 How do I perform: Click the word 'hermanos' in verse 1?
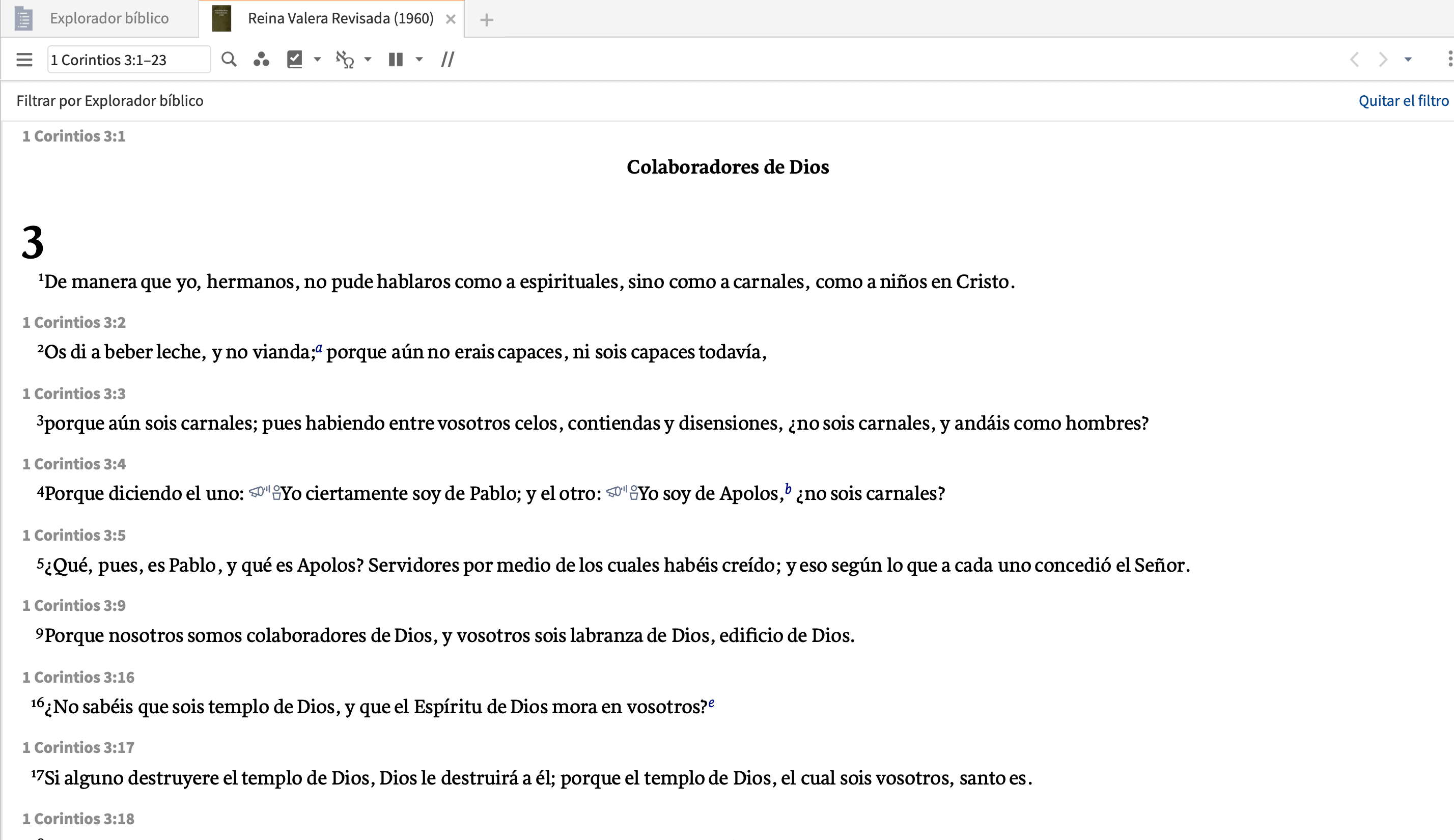pos(250,282)
